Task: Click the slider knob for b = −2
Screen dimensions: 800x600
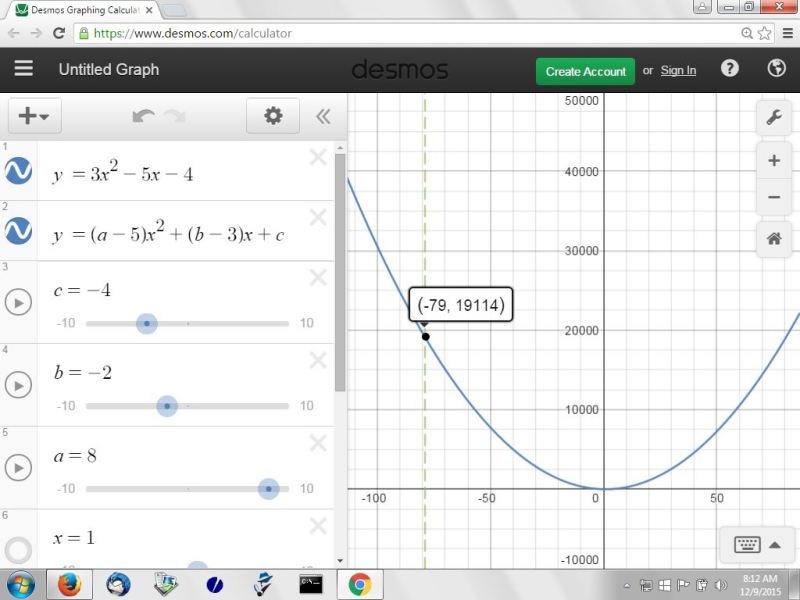Action: coord(167,406)
